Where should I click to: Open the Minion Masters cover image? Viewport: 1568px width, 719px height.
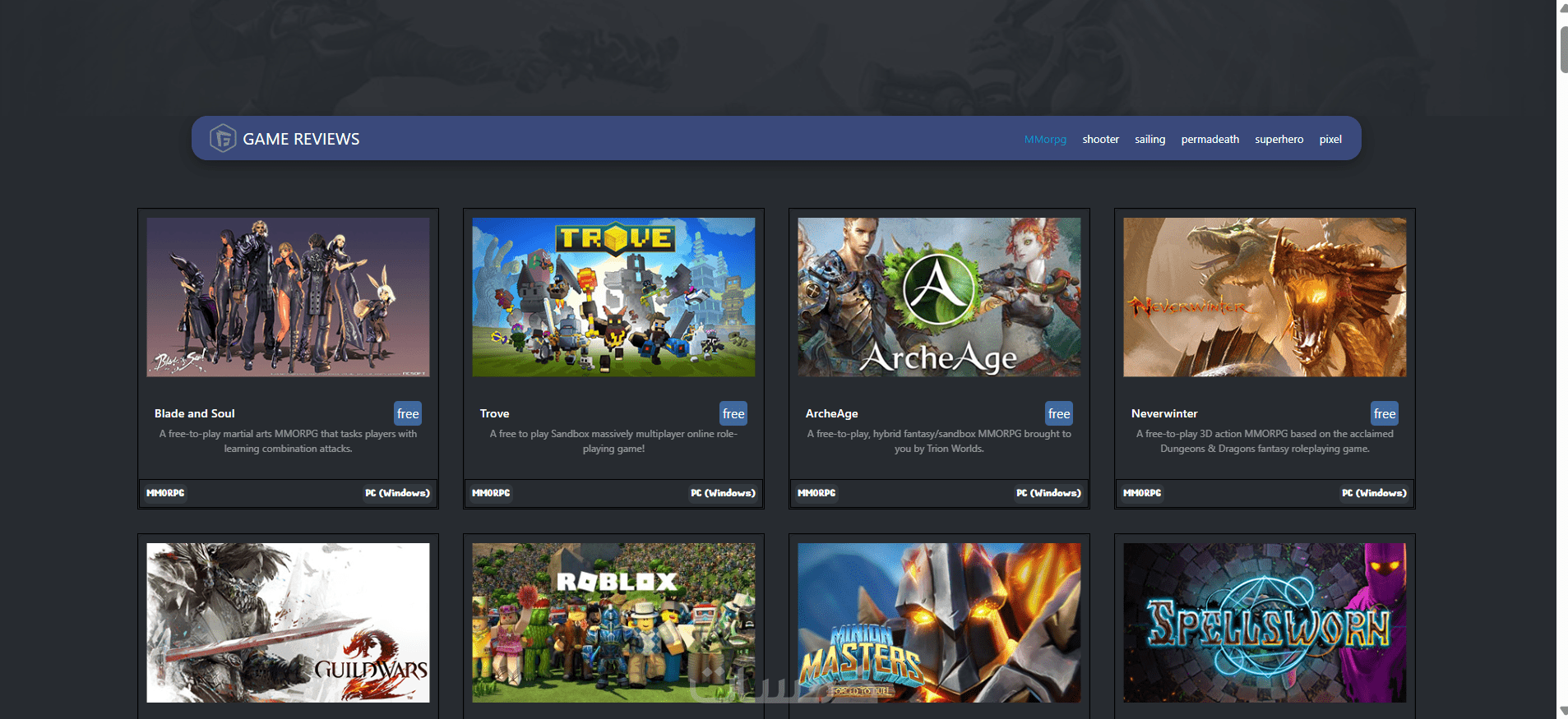(939, 623)
